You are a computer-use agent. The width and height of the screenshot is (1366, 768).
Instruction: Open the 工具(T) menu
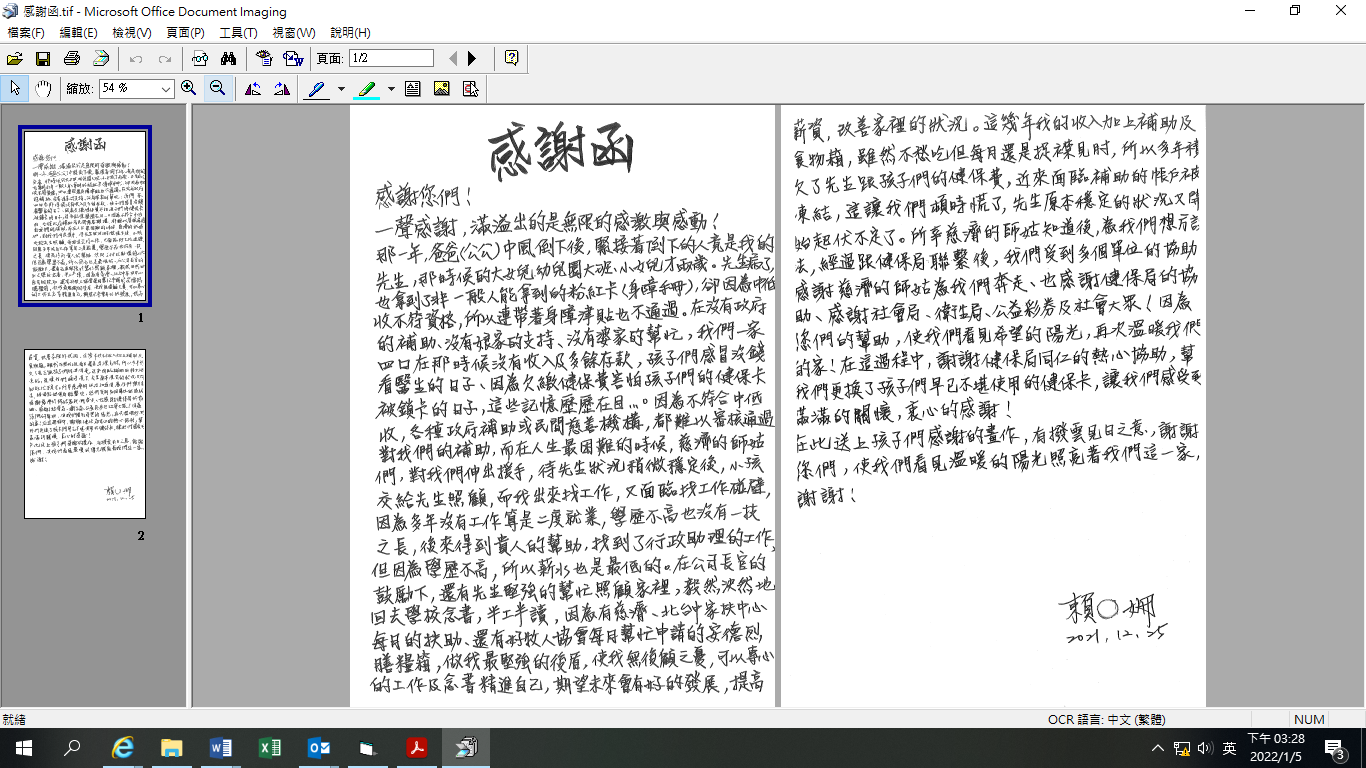click(x=238, y=33)
